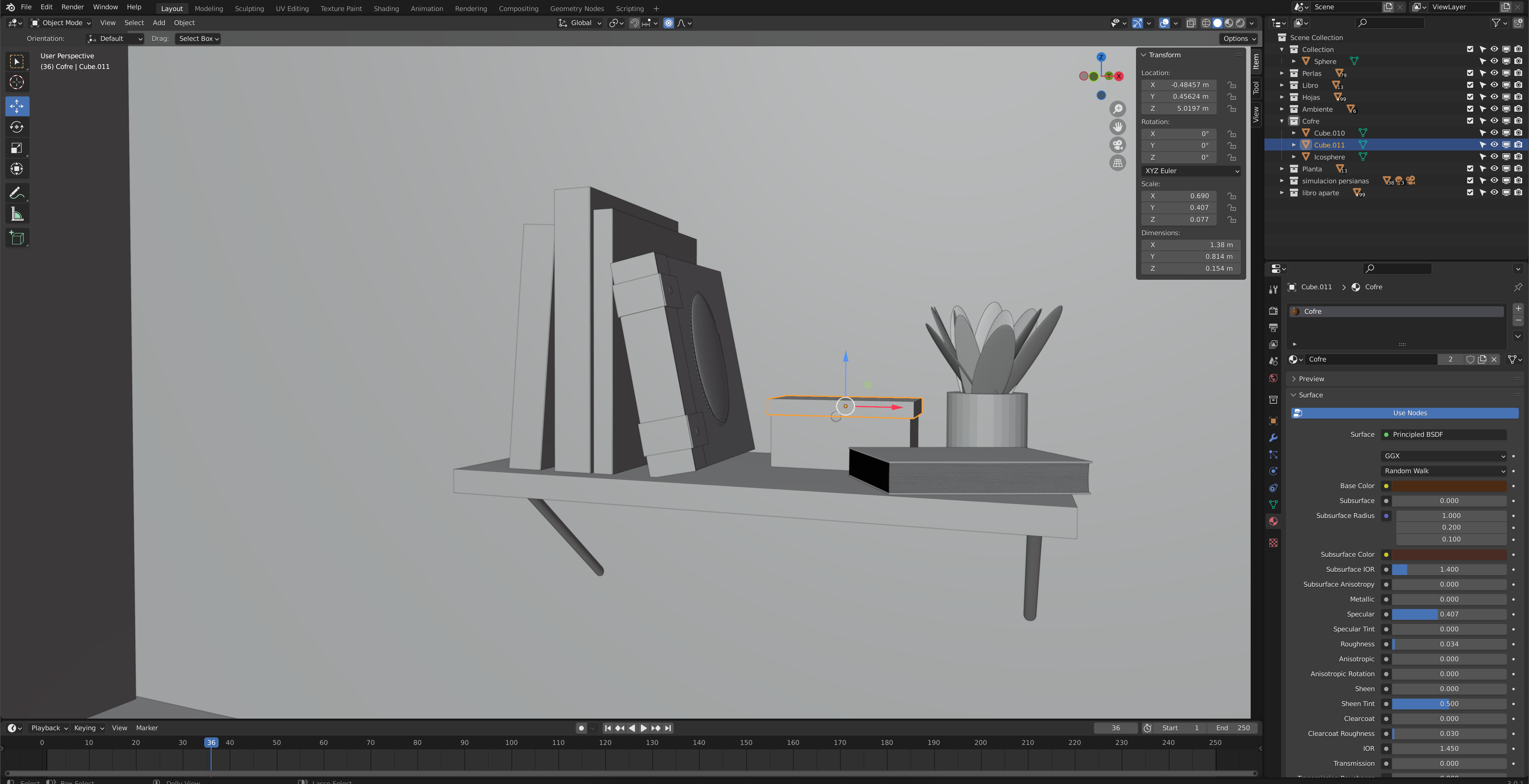Screen dimensions: 1529x784
Task: Open the Render menu
Action: (72, 7)
